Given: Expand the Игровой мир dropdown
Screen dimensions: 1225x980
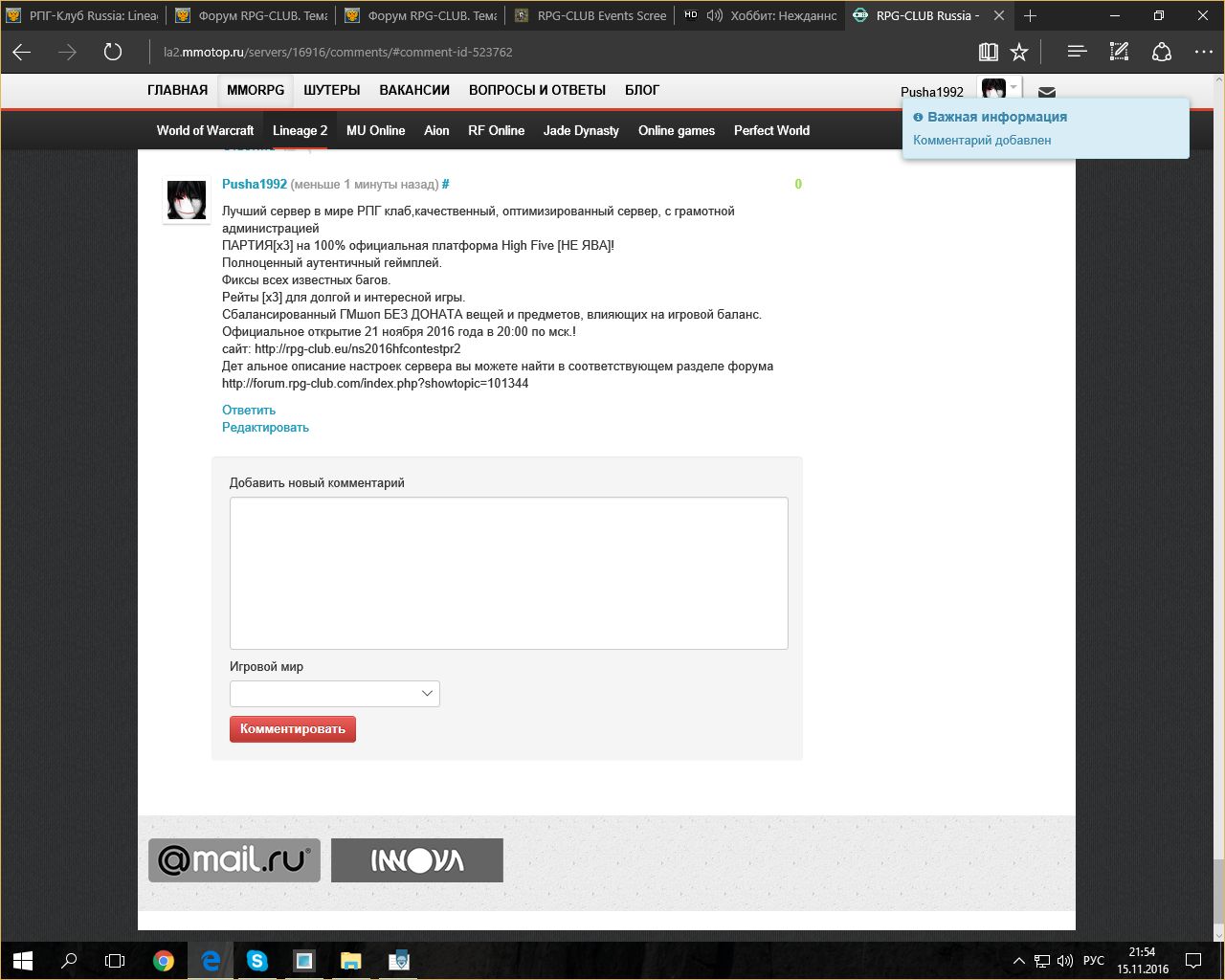Looking at the screenshot, I should click(x=335, y=694).
